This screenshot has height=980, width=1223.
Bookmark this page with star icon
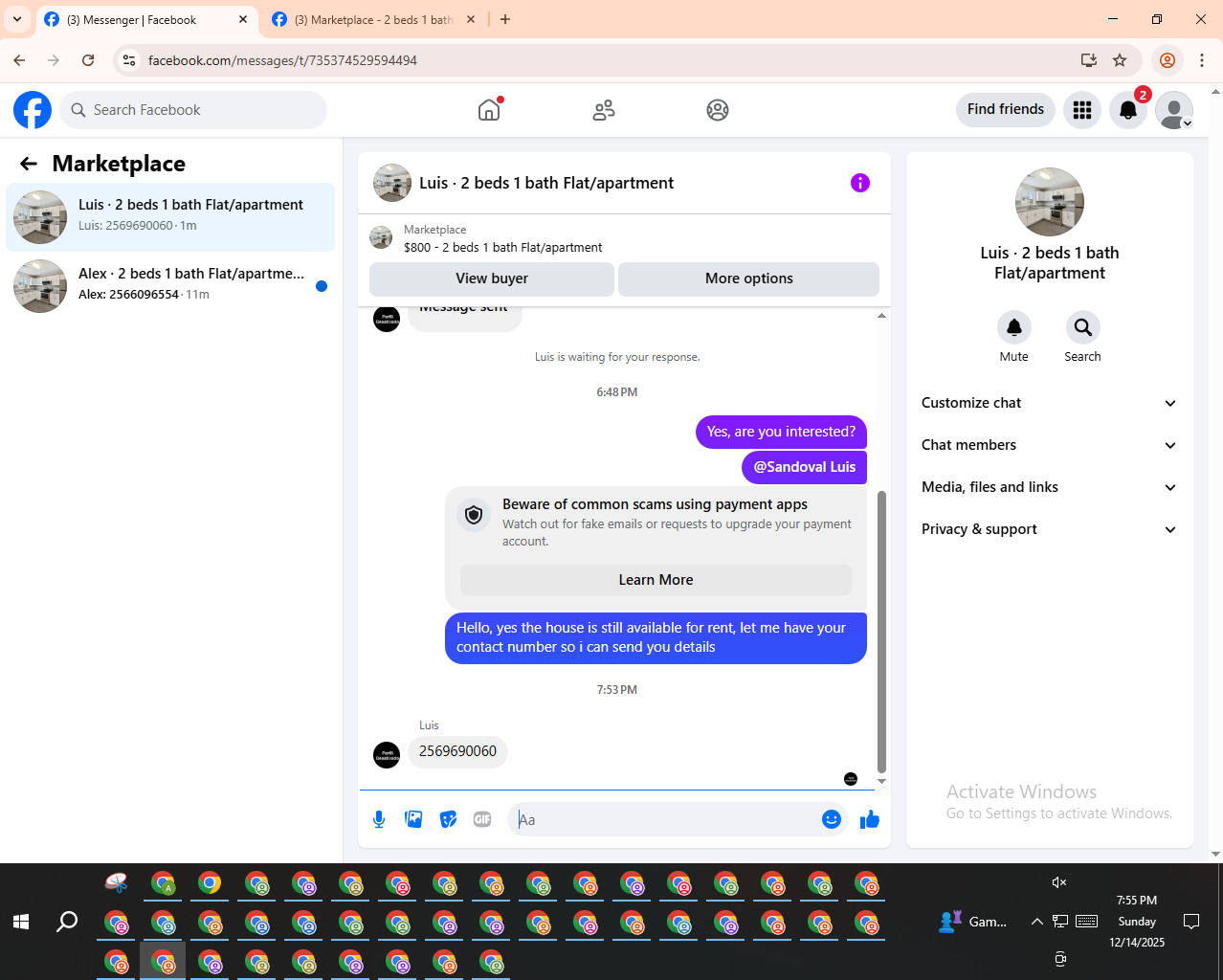point(1120,60)
